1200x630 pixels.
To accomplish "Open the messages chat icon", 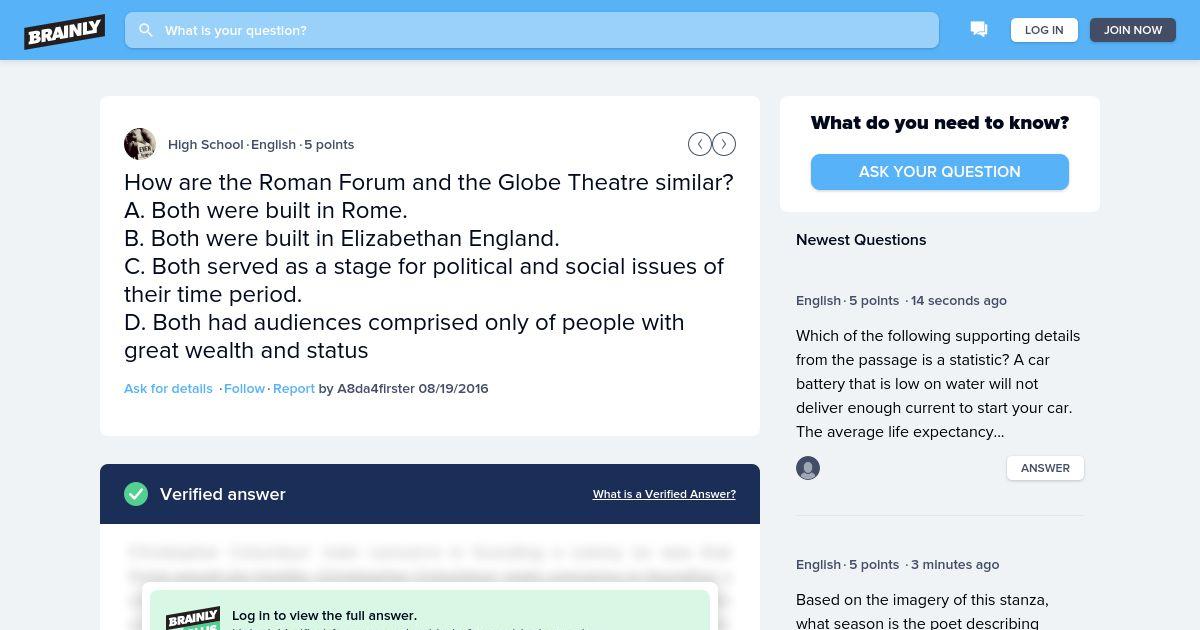I will coord(979,30).
